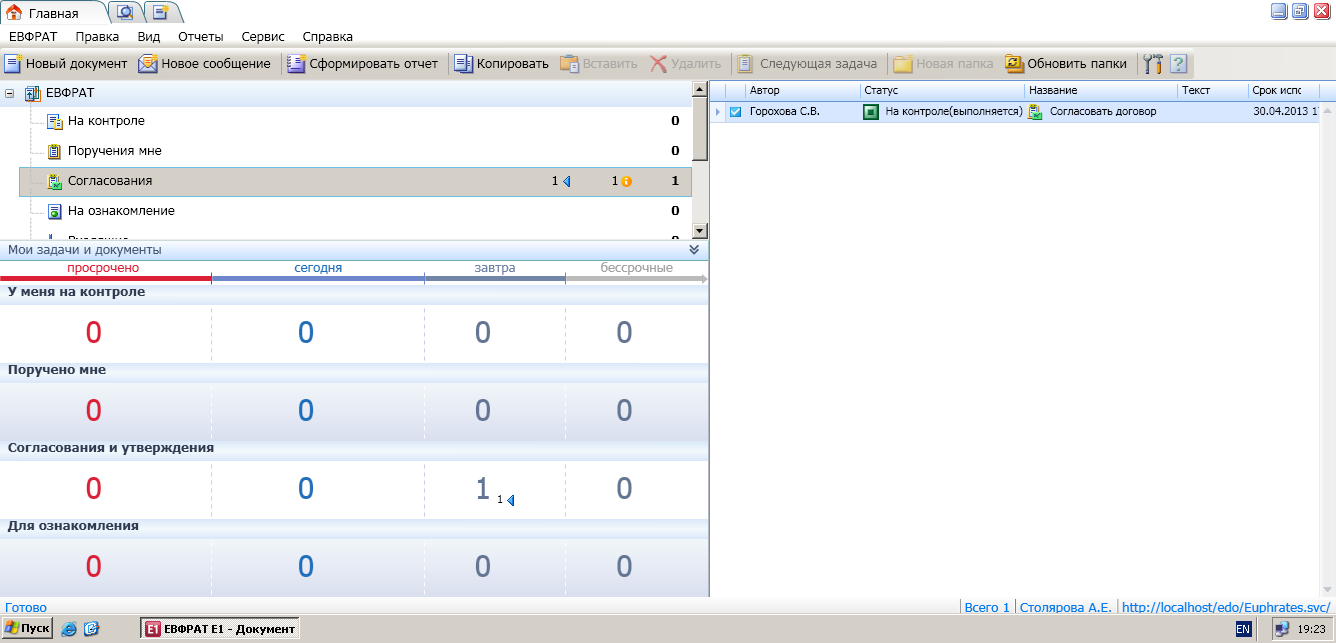Open the На ознакомление folder

point(121,211)
